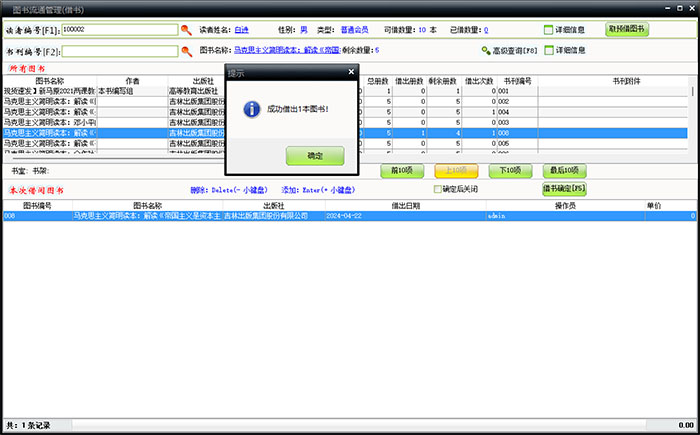Select the book row numbered 004
The height and width of the screenshot is (435, 700).
coord(346,112)
